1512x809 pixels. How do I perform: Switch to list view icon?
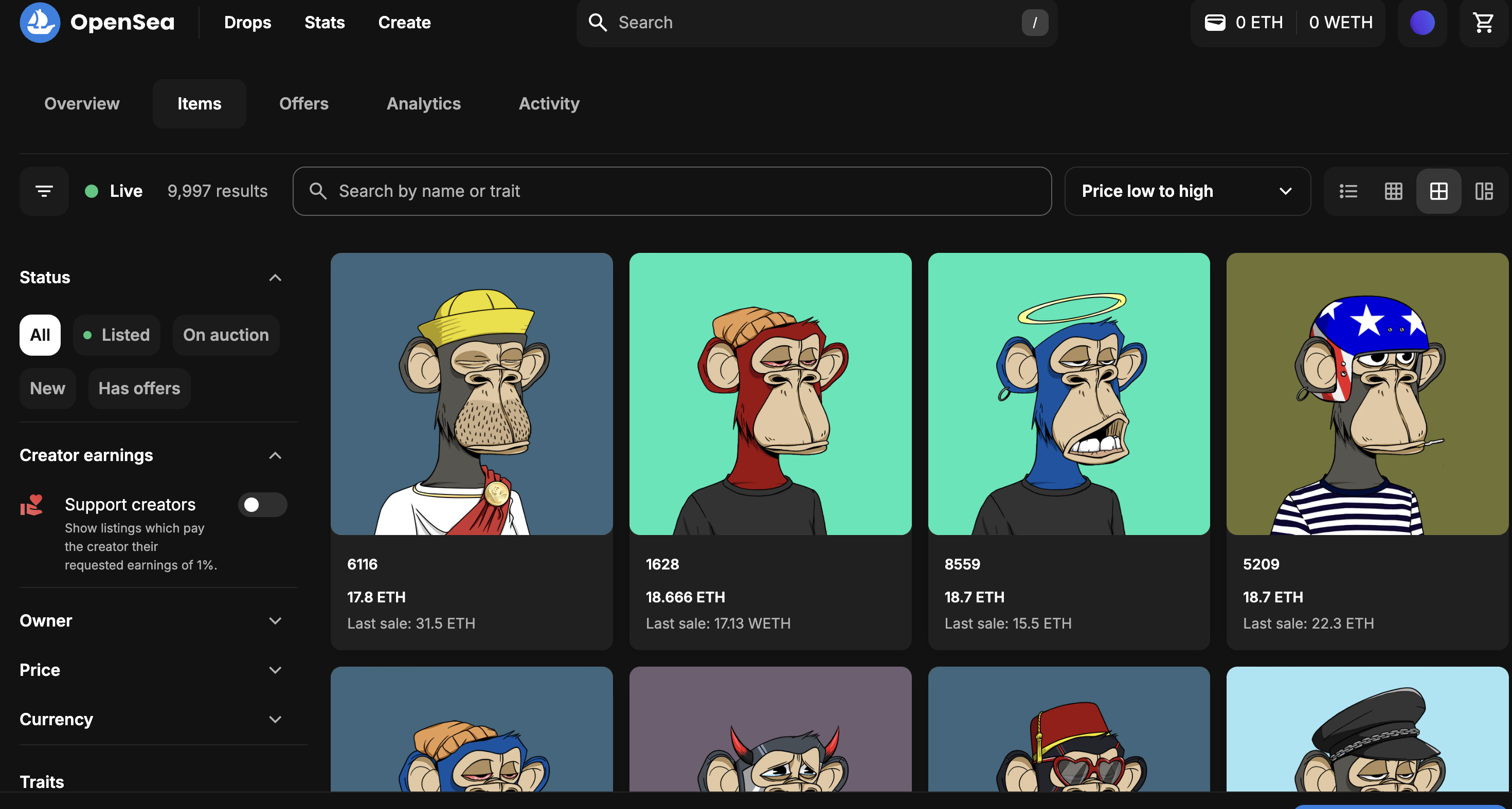coord(1348,191)
